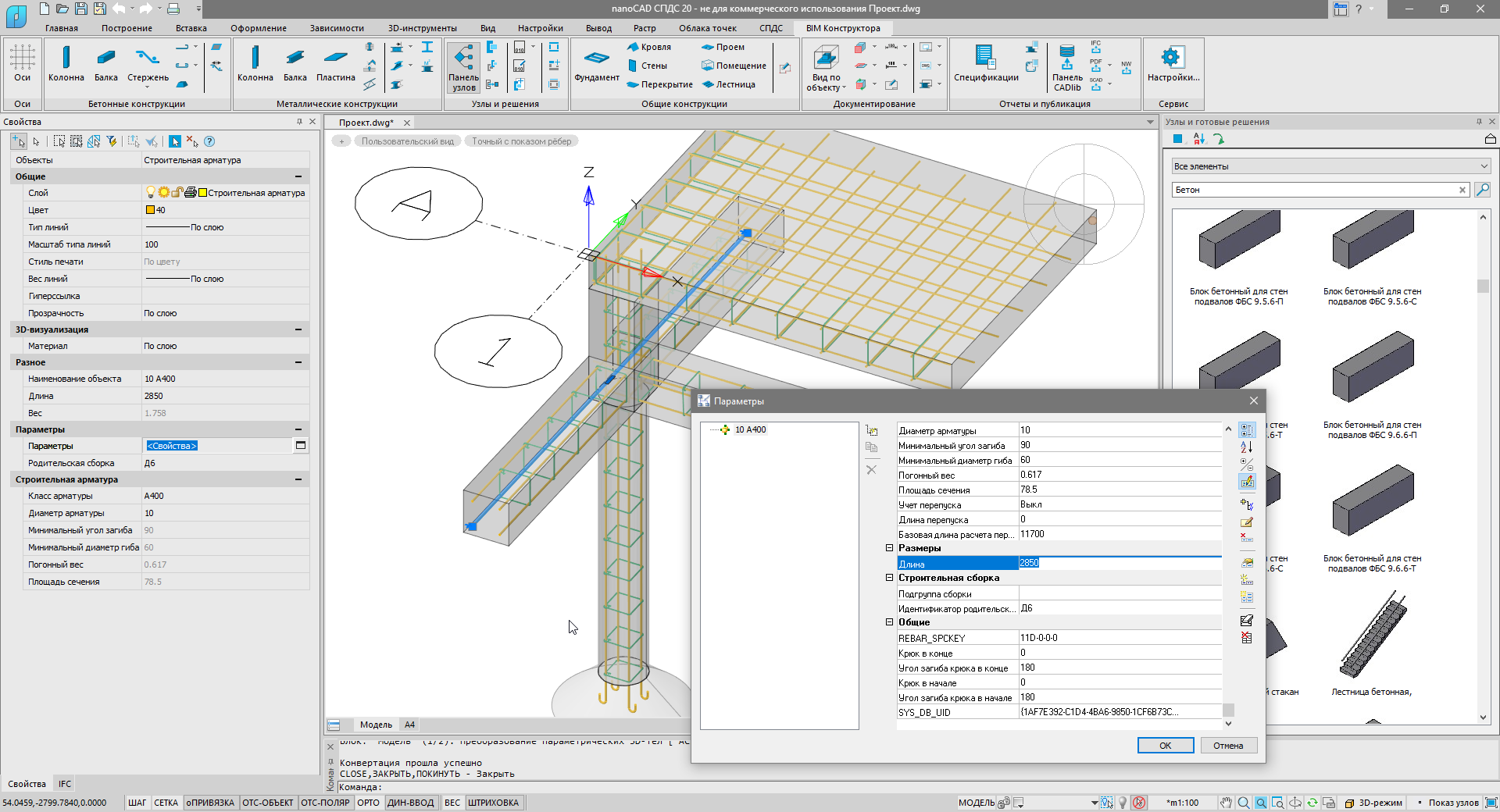Collapse Размеры group in dialog
Viewport: 1500px width, 812px height.
[889, 548]
